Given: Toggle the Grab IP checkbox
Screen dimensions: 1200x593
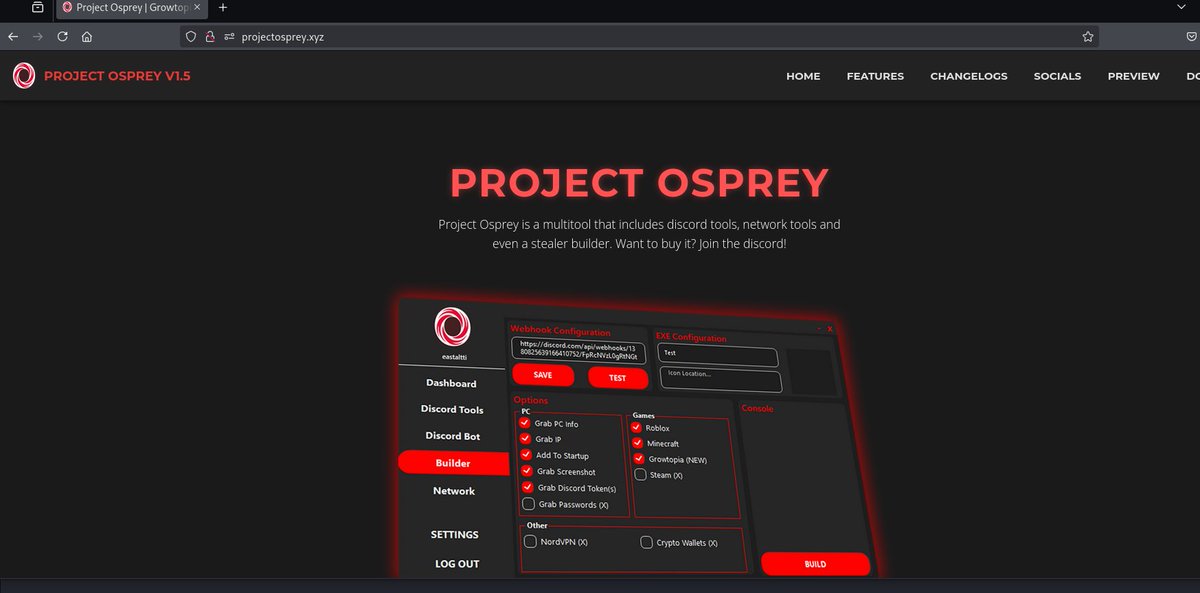Looking at the screenshot, I should [525, 439].
